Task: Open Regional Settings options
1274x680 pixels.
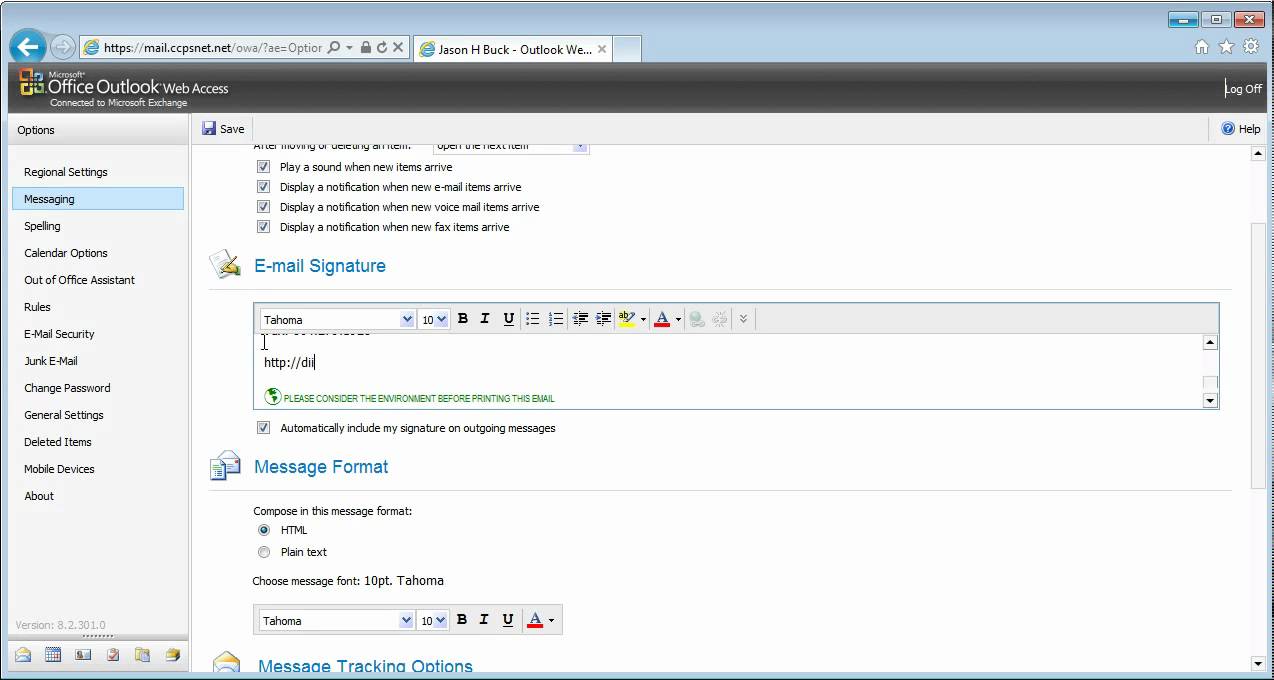Action: click(66, 172)
